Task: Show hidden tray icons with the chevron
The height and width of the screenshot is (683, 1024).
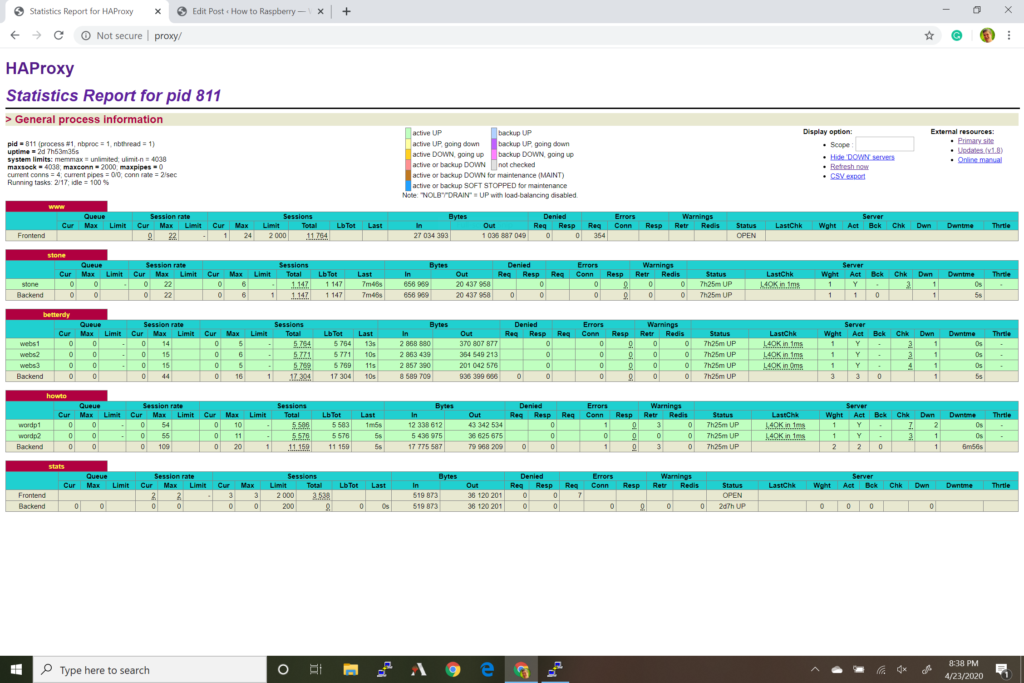Action: pos(815,669)
